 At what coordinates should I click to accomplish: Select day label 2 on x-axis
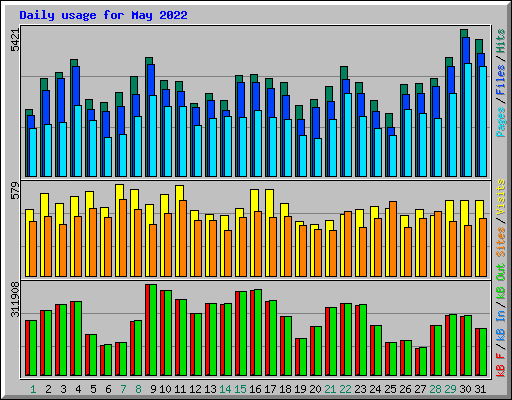point(48,389)
